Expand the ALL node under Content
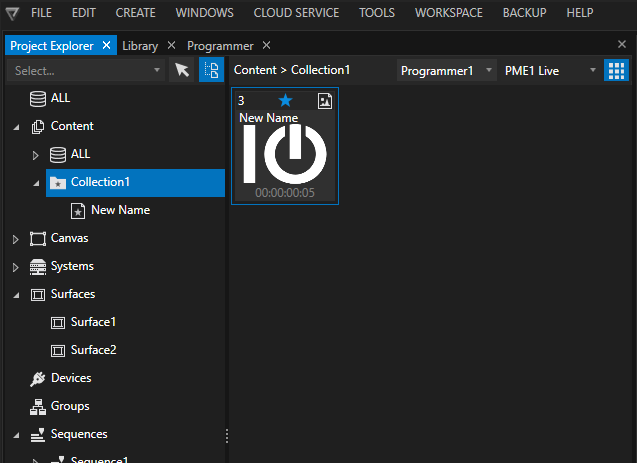This screenshot has height=463, width=637. tap(35, 155)
